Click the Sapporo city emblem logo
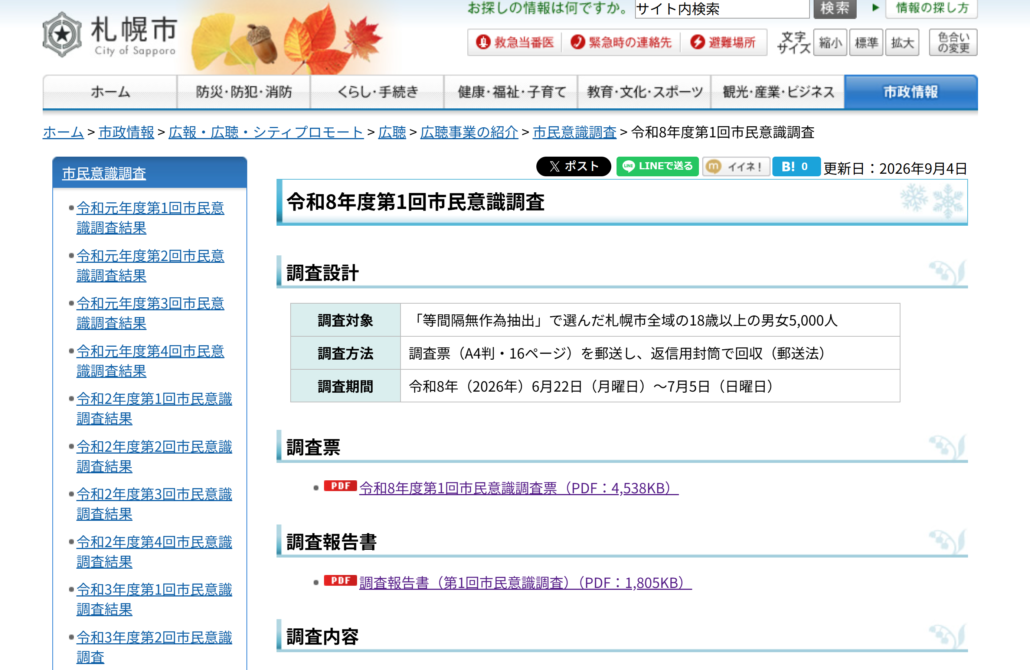The height and width of the screenshot is (670, 1030). click(62, 34)
